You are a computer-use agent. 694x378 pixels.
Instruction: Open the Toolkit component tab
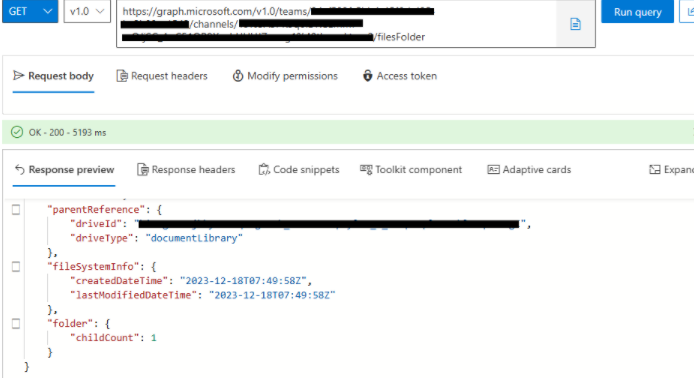click(411, 170)
